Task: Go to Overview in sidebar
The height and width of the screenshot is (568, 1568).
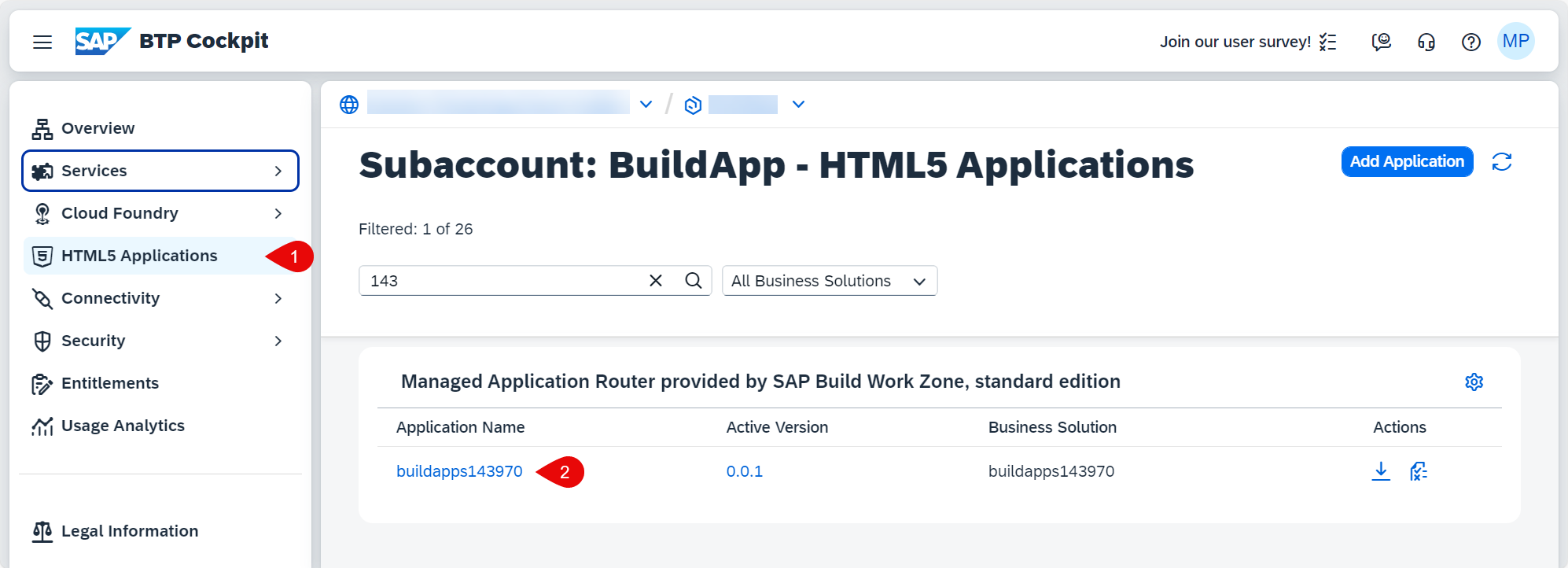Action: tap(160, 128)
